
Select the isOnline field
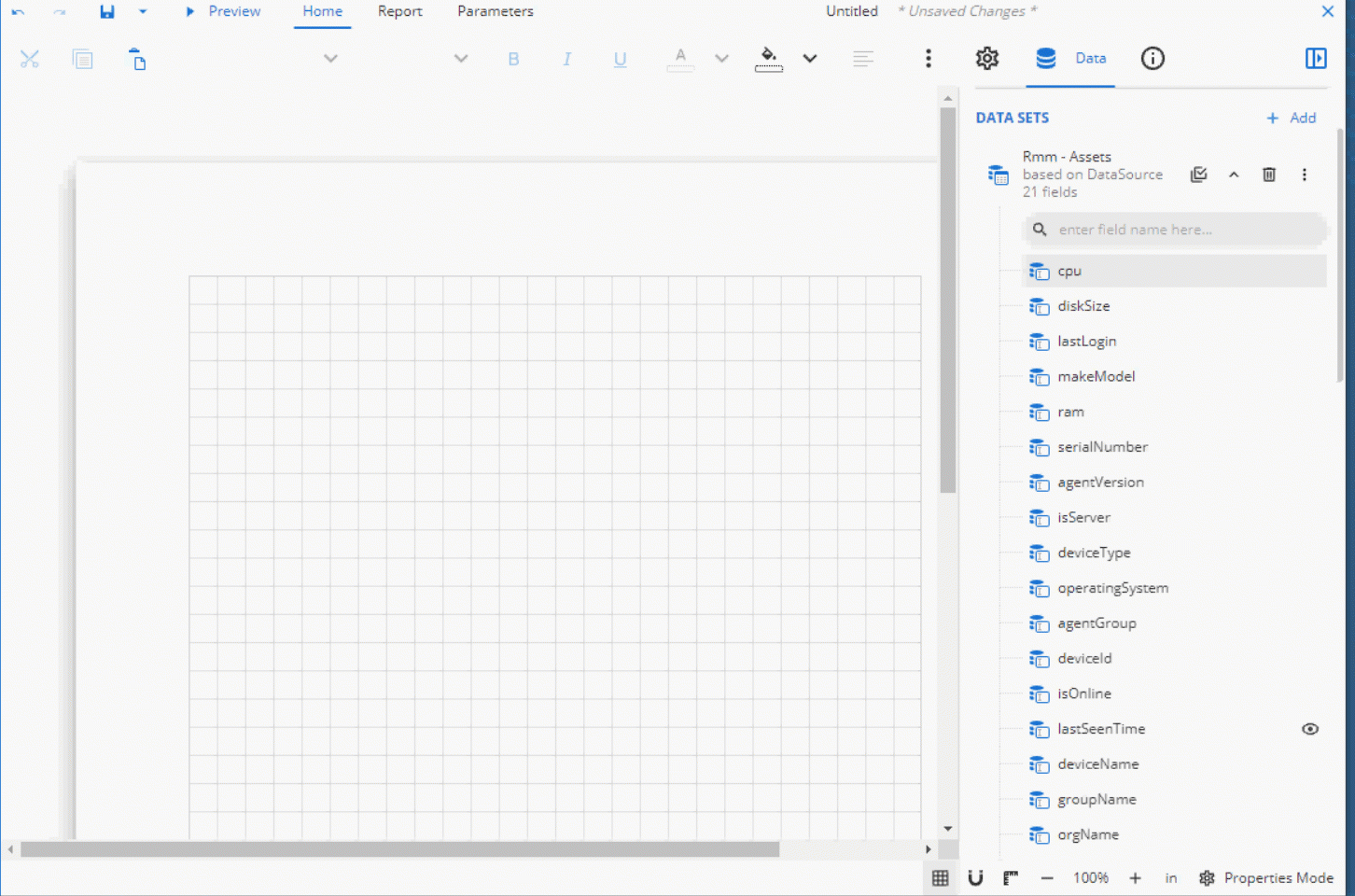click(1174, 693)
